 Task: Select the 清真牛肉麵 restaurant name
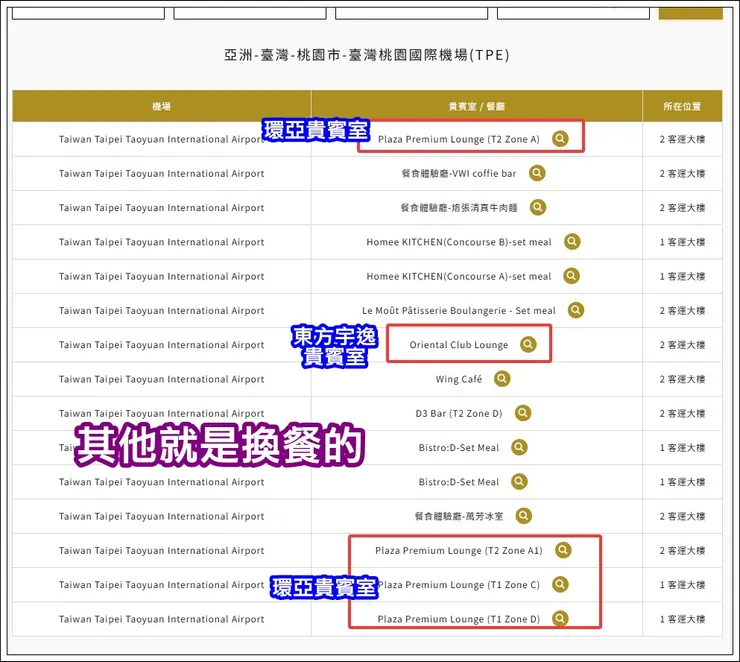tap(459, 208)
